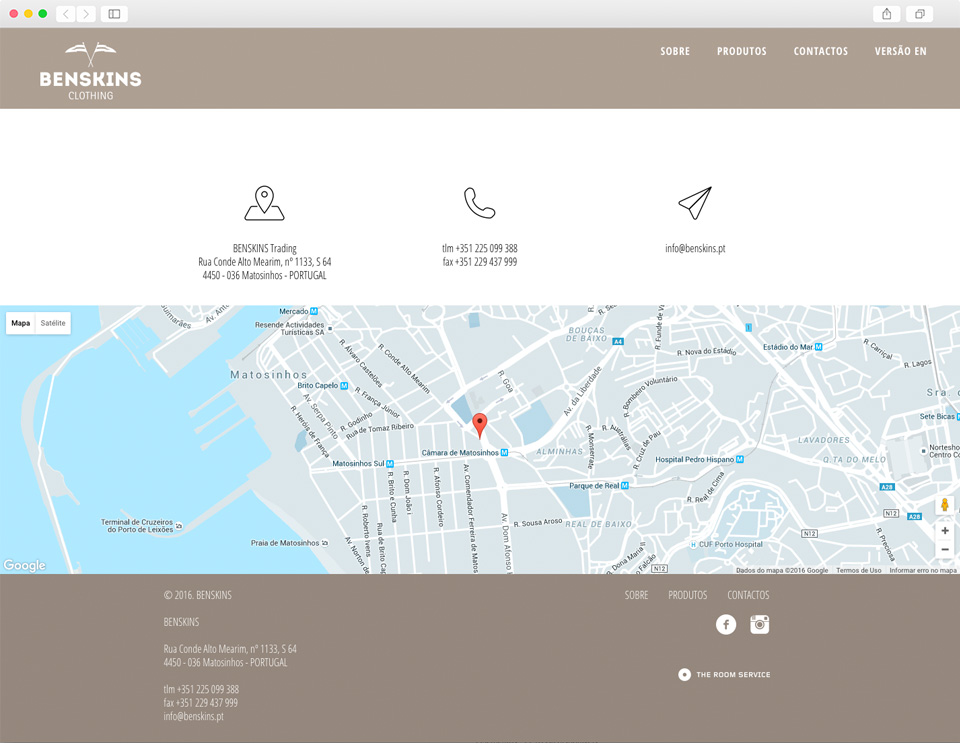Open the Instagram icon in footer
Image resolution: width=960 pixels, height=744 pixels.
click(760, 625)
